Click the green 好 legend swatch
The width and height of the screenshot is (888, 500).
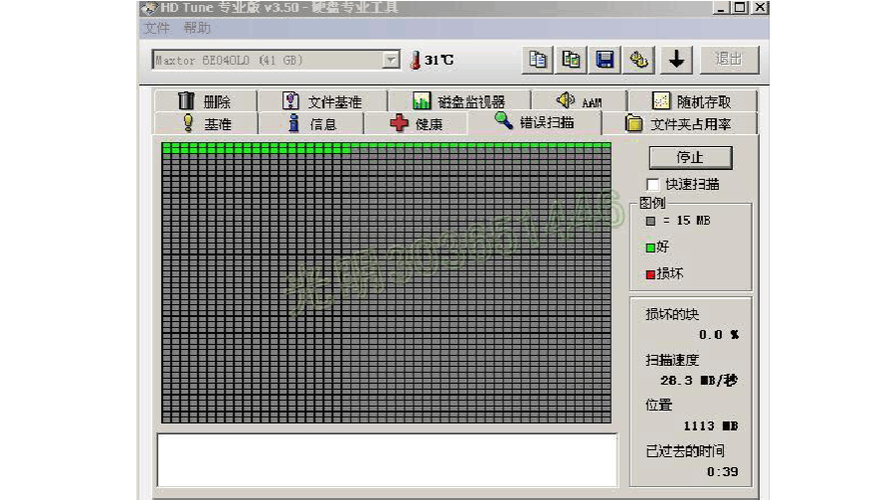[650, 247]
